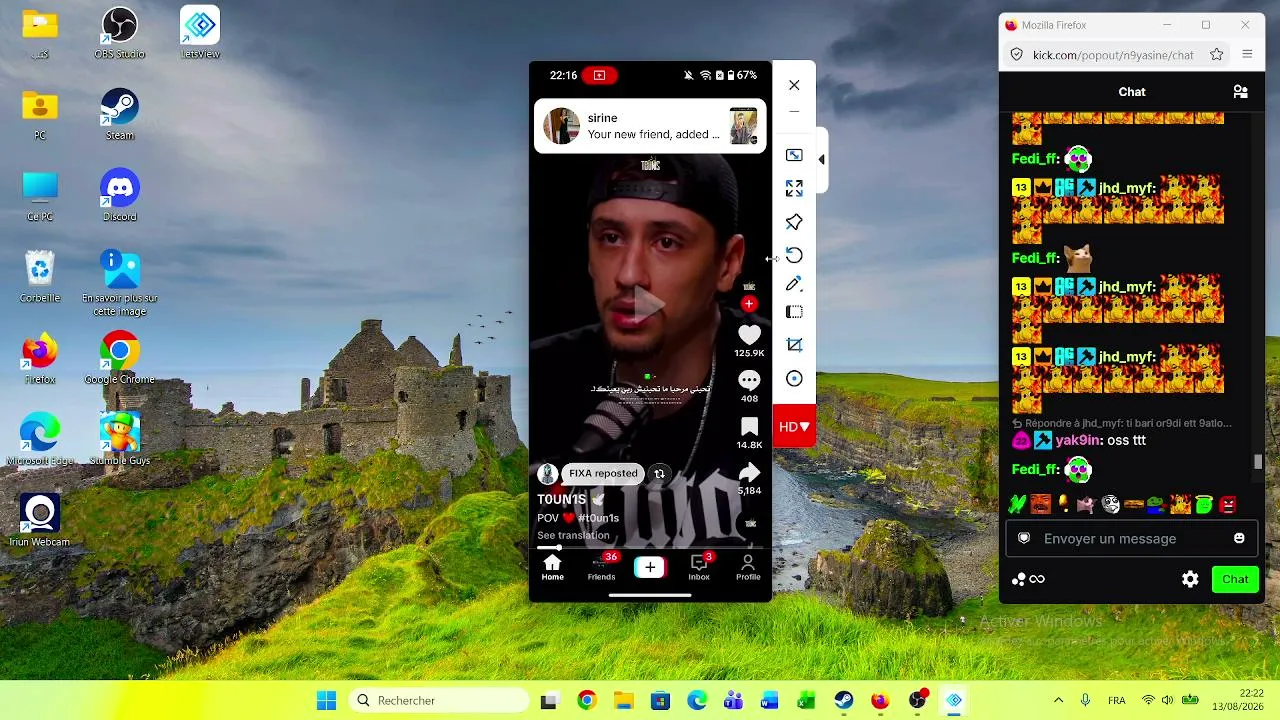
Task: Open the spinning sound disc
Action: [750, 523]
